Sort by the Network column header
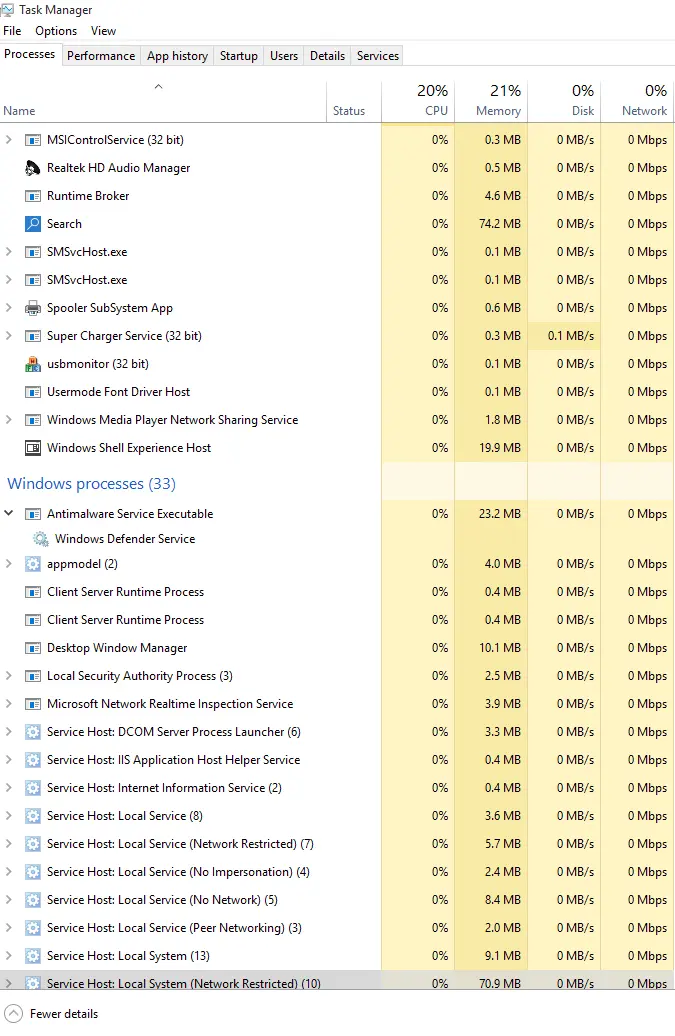The height and width of the screenshot is (1036, 675). click(637, 102)
